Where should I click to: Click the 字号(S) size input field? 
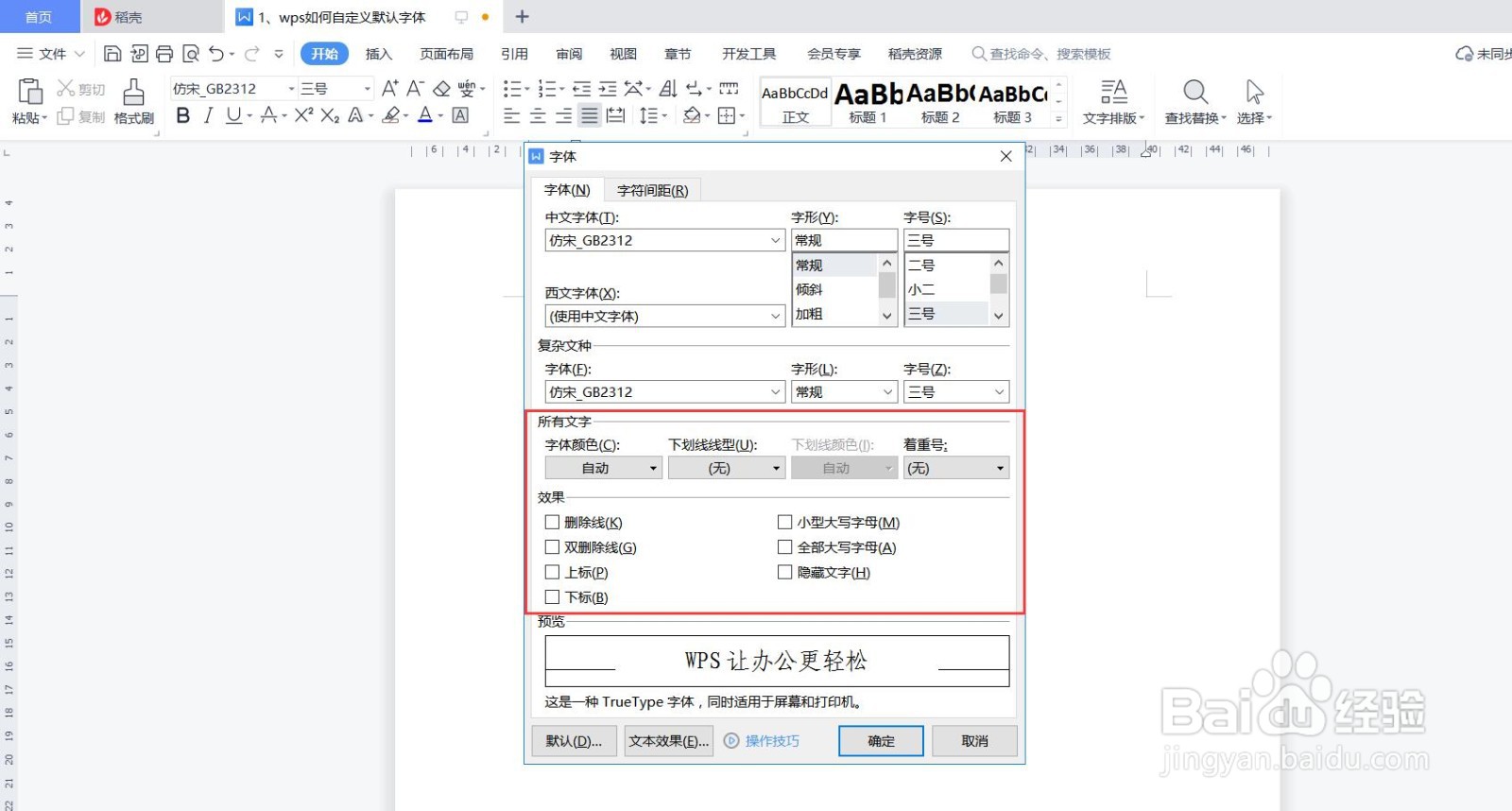point(956,240)
